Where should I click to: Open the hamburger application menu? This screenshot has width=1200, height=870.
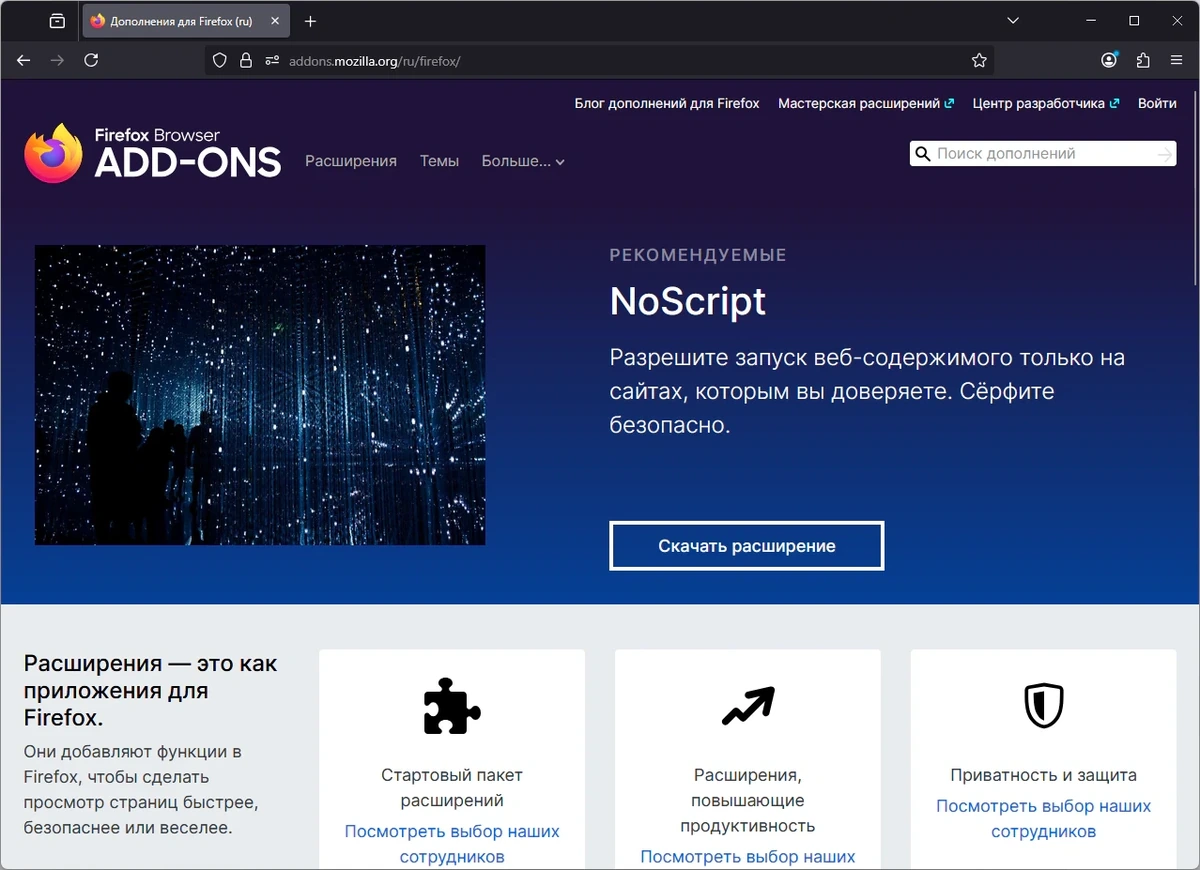[x=1176, y=60]
